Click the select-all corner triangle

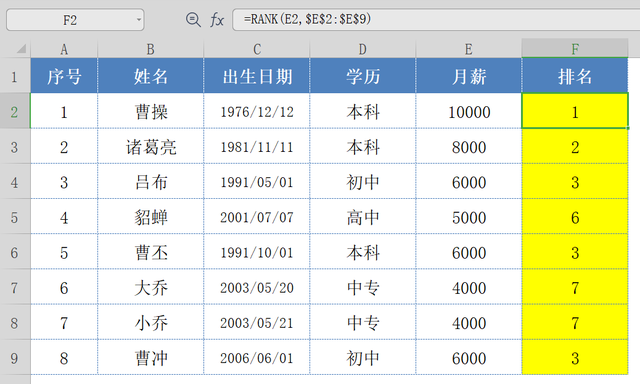pyautogui.click(x=21, y=49)
